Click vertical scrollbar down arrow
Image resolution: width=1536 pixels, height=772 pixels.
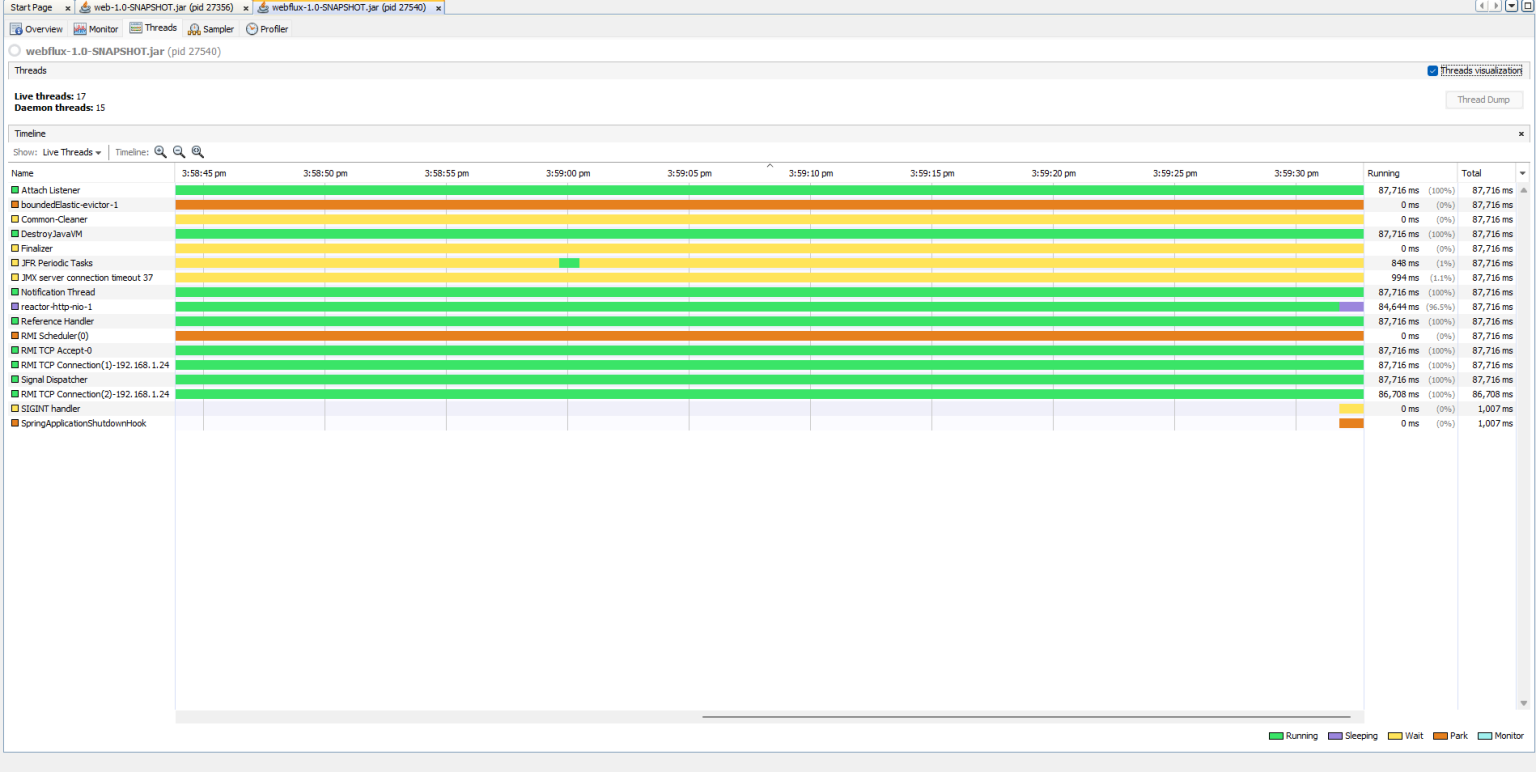pos(1523,704)
